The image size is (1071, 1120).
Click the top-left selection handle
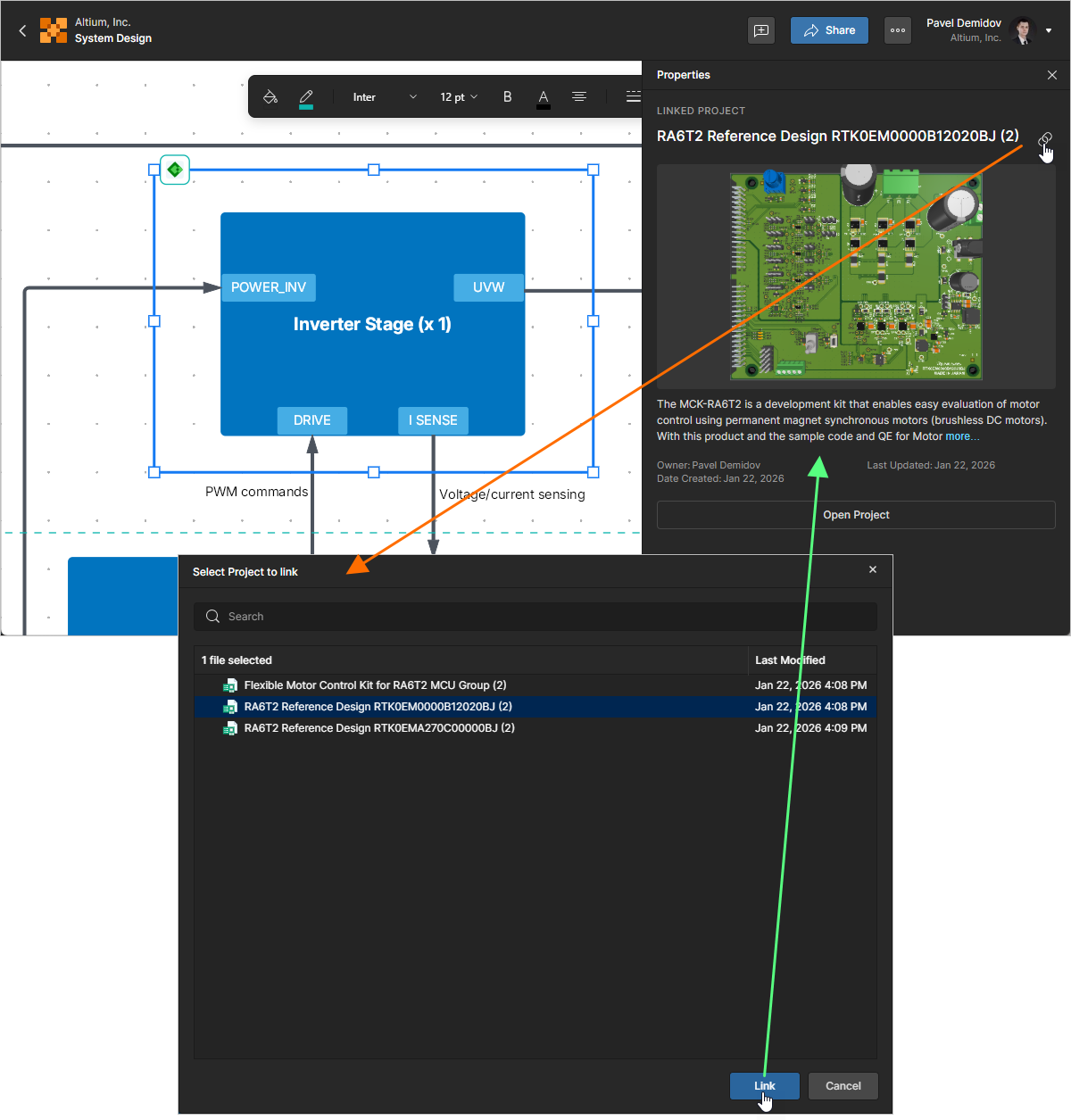154,170
